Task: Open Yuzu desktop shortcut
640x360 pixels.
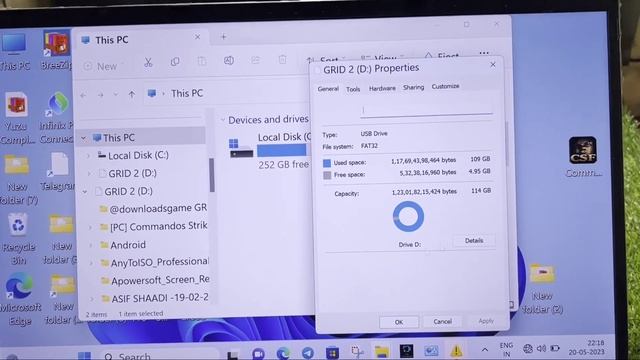Action: coord(16,118)
